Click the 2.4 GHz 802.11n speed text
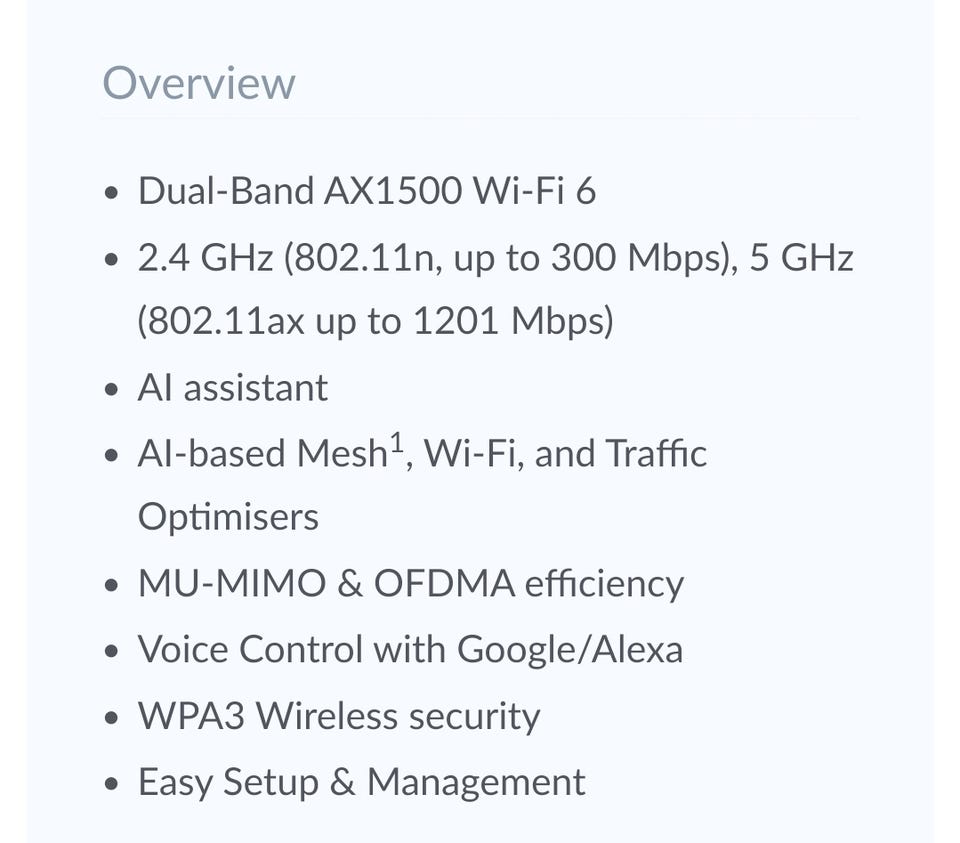 (438, 257)
